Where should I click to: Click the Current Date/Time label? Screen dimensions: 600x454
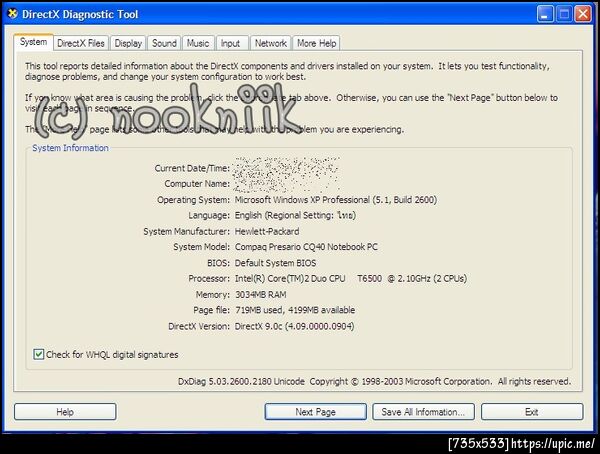[x=192, y=168]
